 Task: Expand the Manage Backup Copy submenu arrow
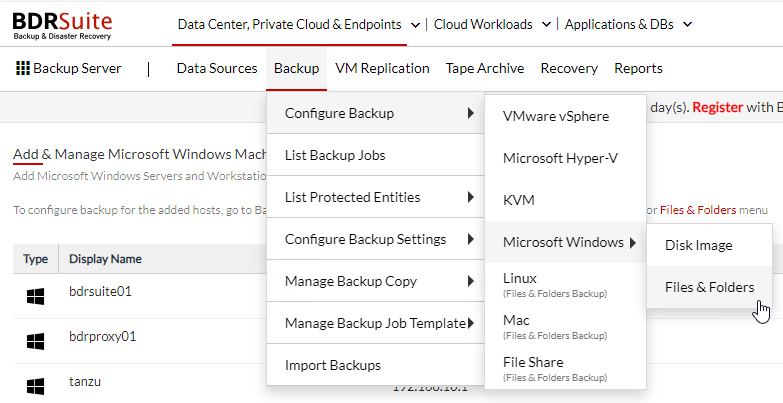click(470, 281)
